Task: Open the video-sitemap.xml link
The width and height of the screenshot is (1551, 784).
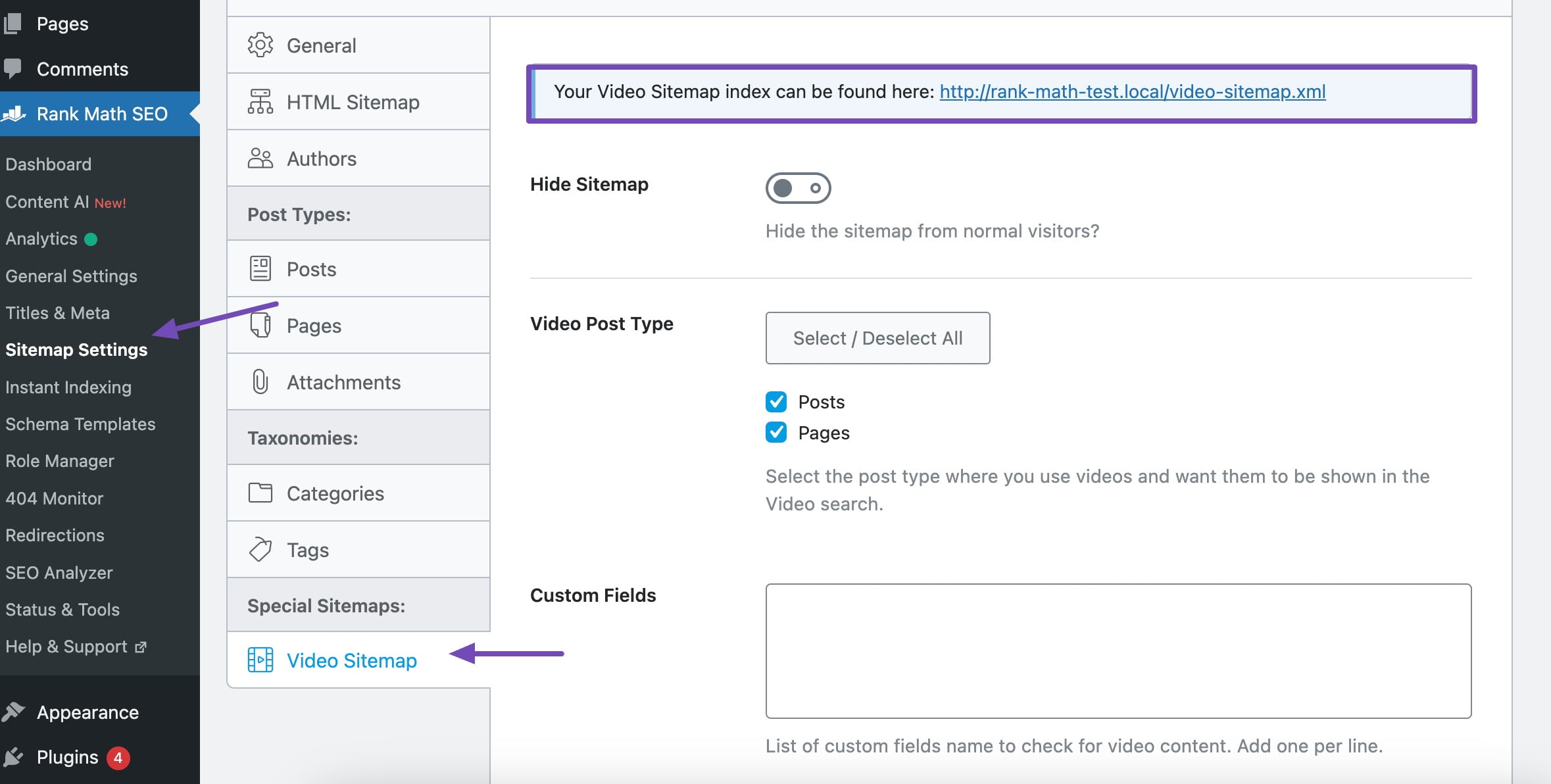Action: (1132, 91)
